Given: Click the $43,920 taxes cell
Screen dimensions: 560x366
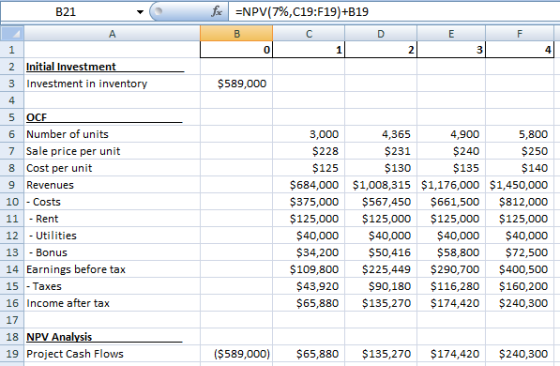Looking at the screenshot, I should (309, 286).
